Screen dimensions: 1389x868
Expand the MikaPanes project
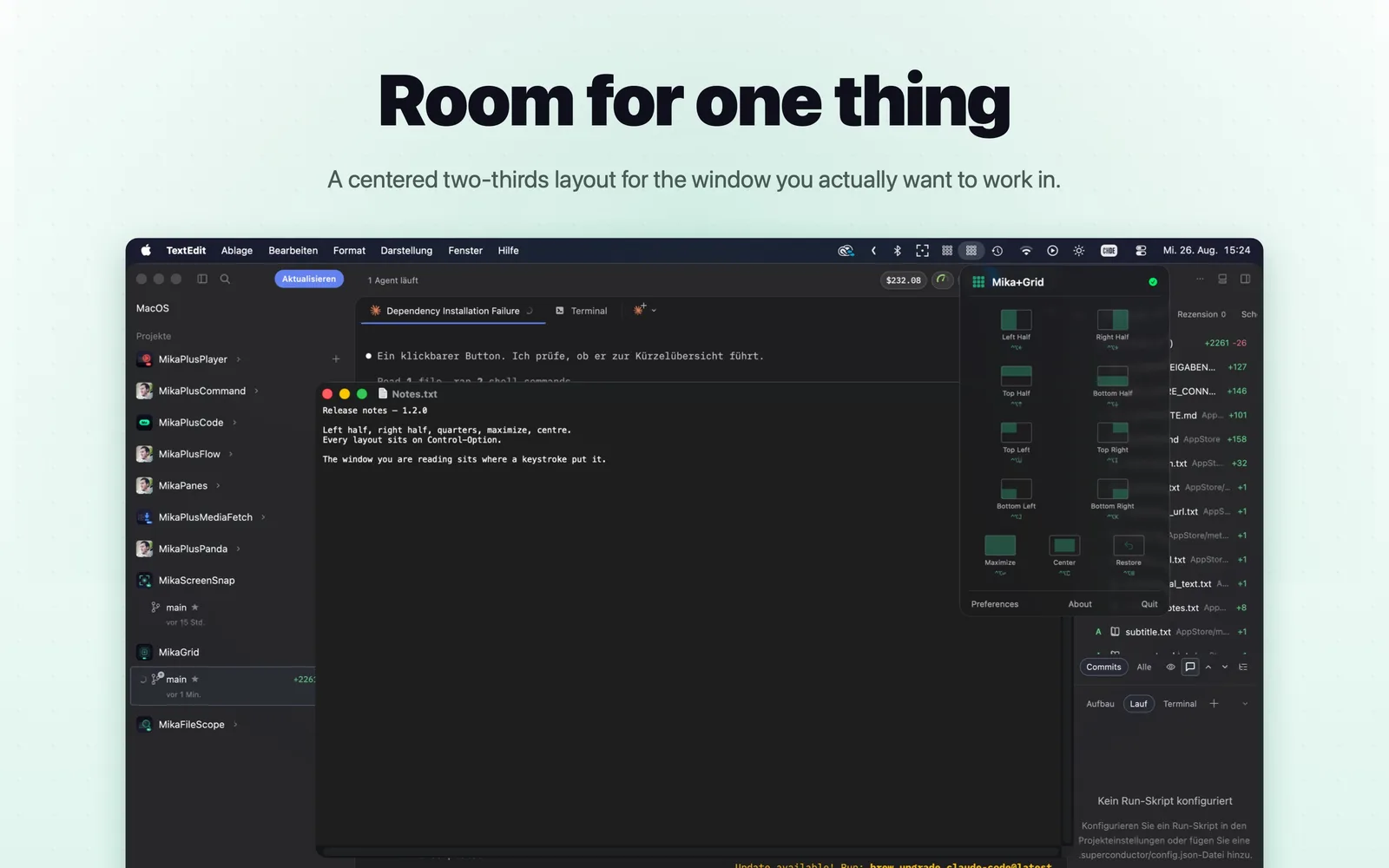pos(218,486)
